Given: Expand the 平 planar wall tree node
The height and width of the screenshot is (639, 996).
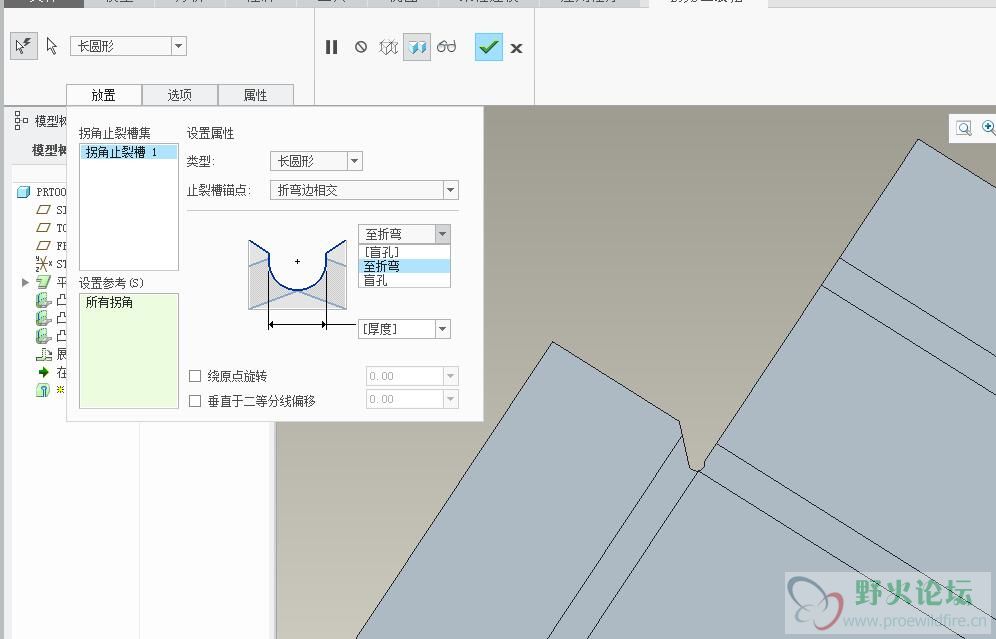Looking at the screenshot, I should pyautogui.click(x=25, y=282).
